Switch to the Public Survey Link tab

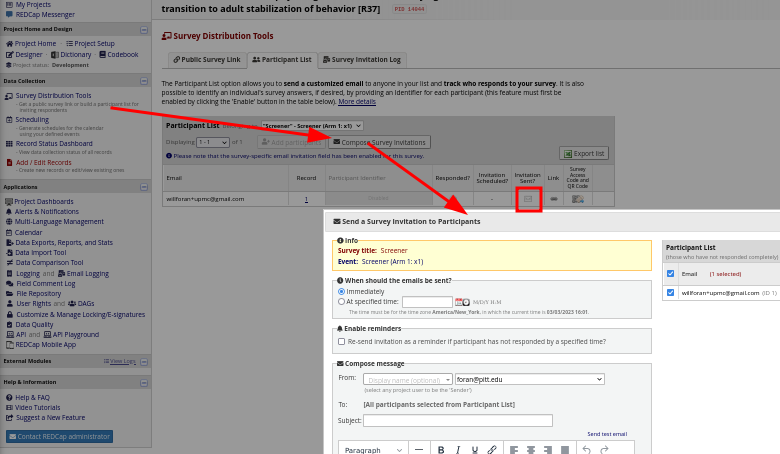point(206,60)
